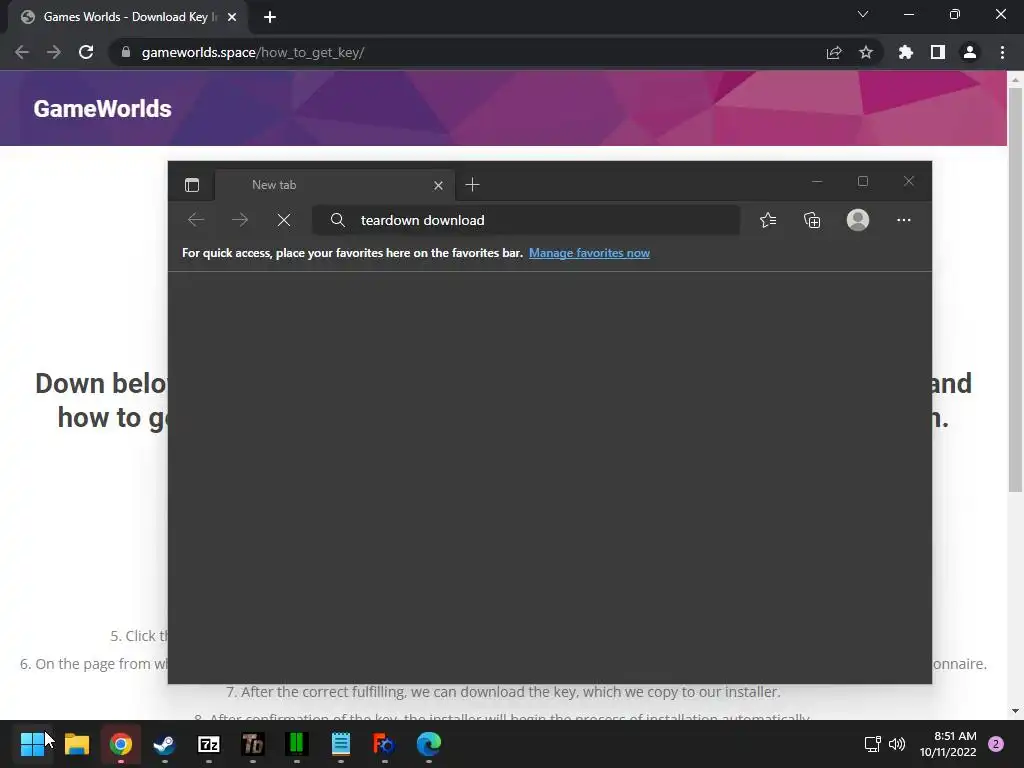Click Edge forward arrow button
This screenshot has height=768, width=1024.
pos(240,220)
